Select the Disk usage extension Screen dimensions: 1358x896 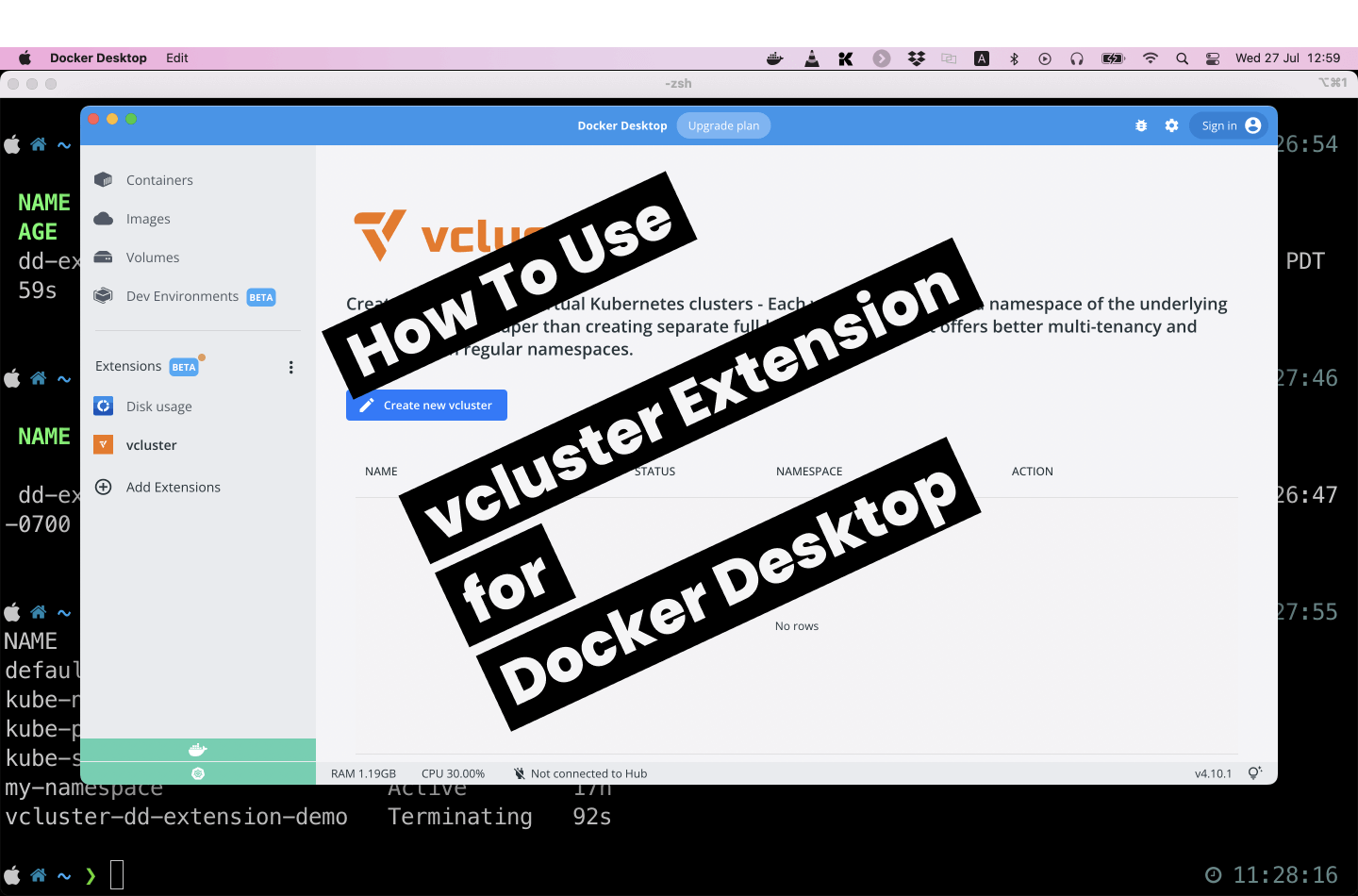pos(158,406)
